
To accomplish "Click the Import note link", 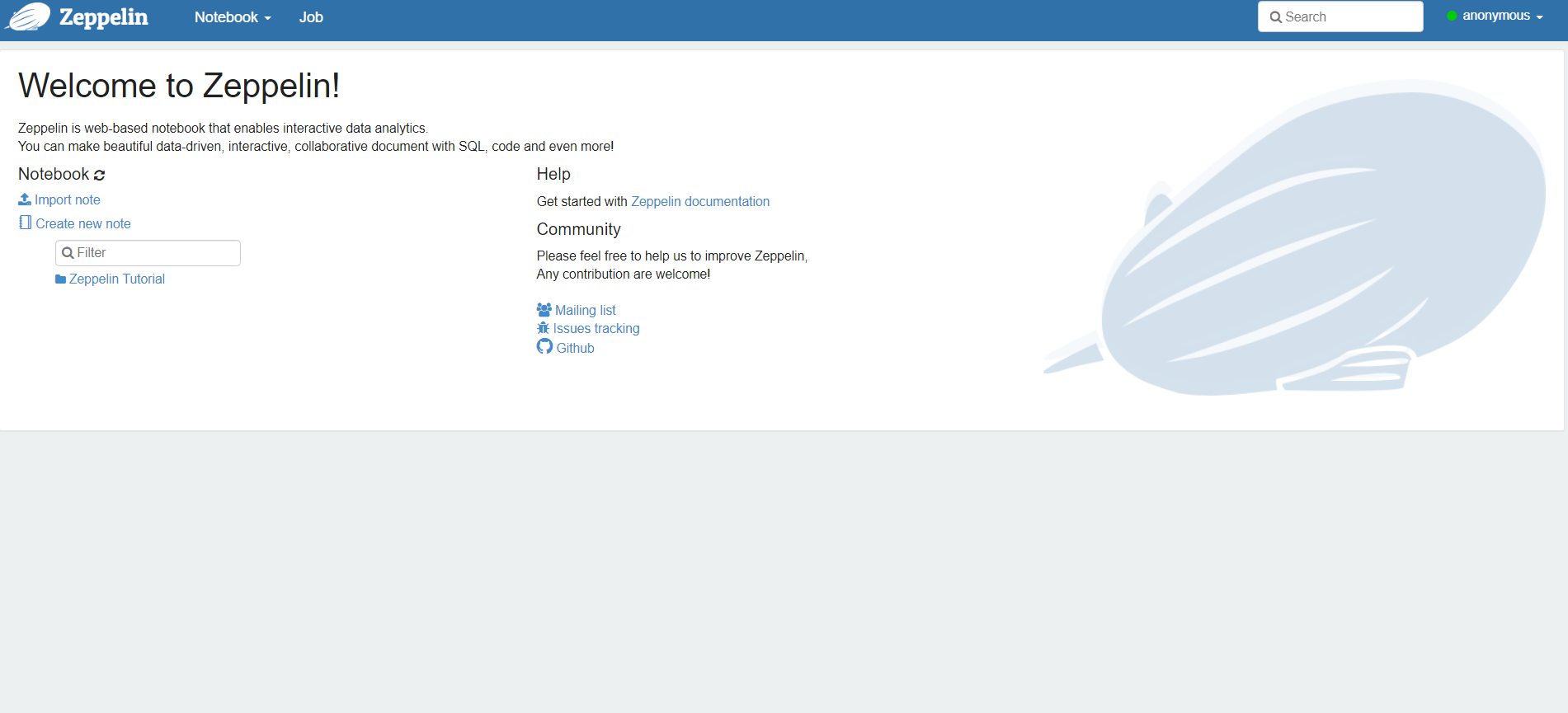I will point(68,199).
